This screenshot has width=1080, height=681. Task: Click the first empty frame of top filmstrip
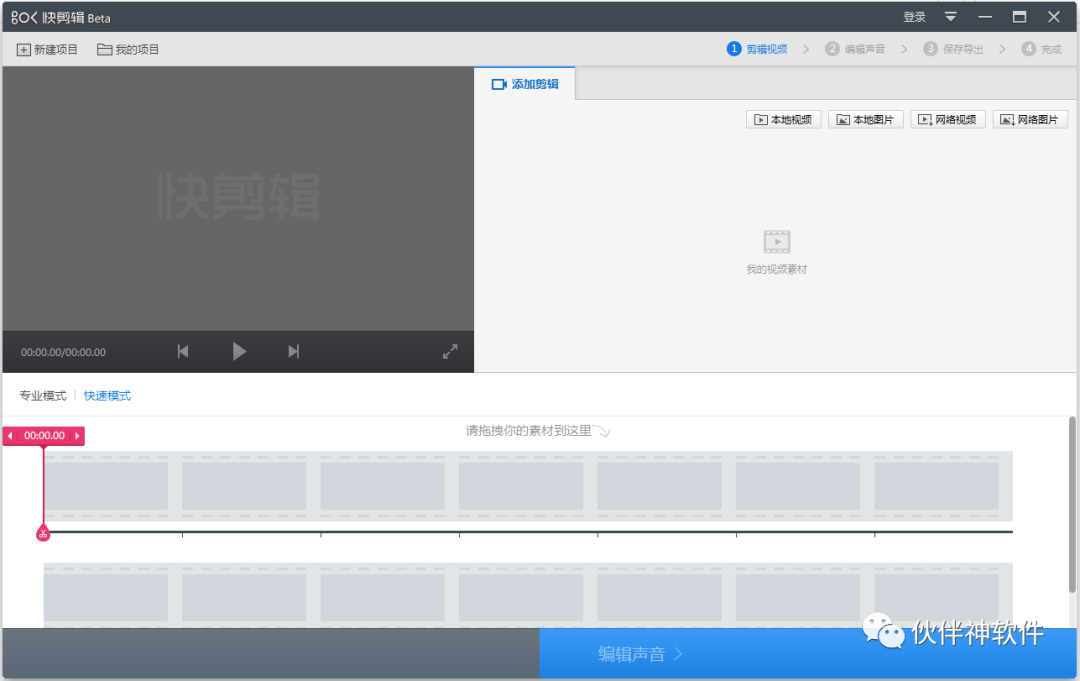click(x=106, y=486)
